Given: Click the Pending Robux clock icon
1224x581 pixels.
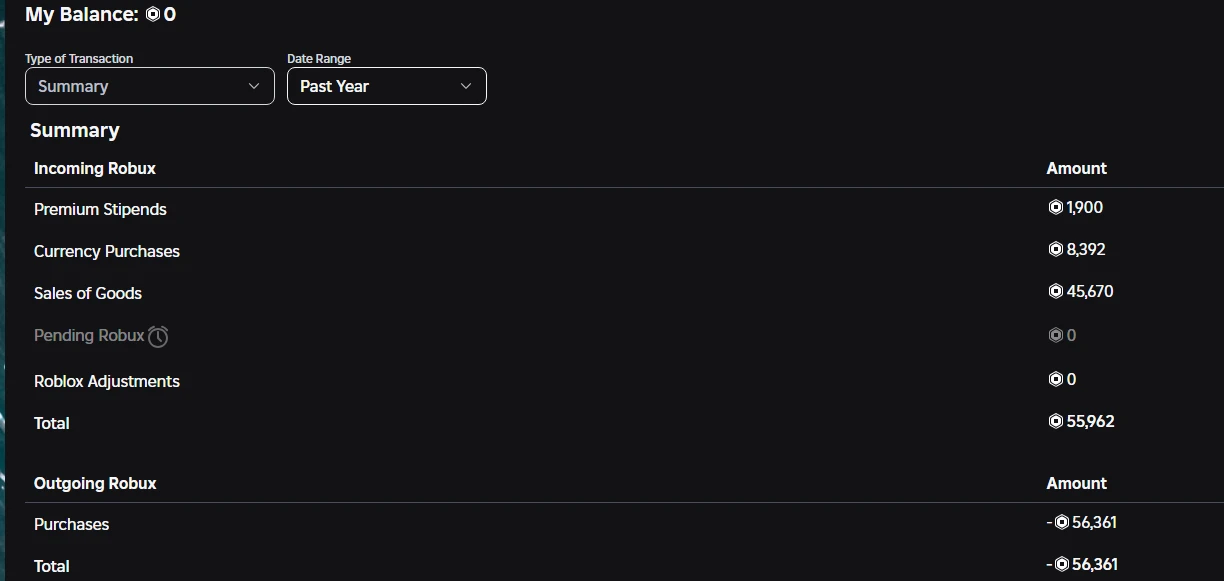Looking at the screenshot, I should click(x=158, y=337).
